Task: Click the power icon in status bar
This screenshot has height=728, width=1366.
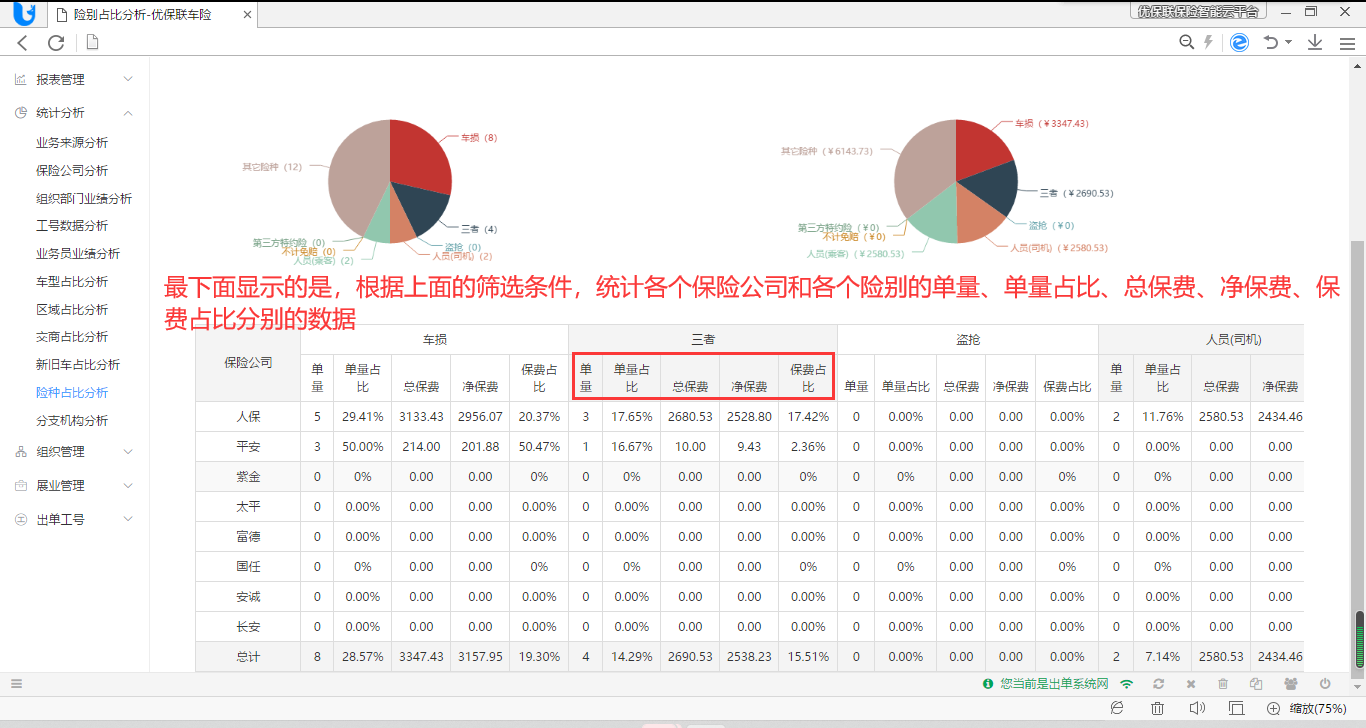Action: (1325, 684)
